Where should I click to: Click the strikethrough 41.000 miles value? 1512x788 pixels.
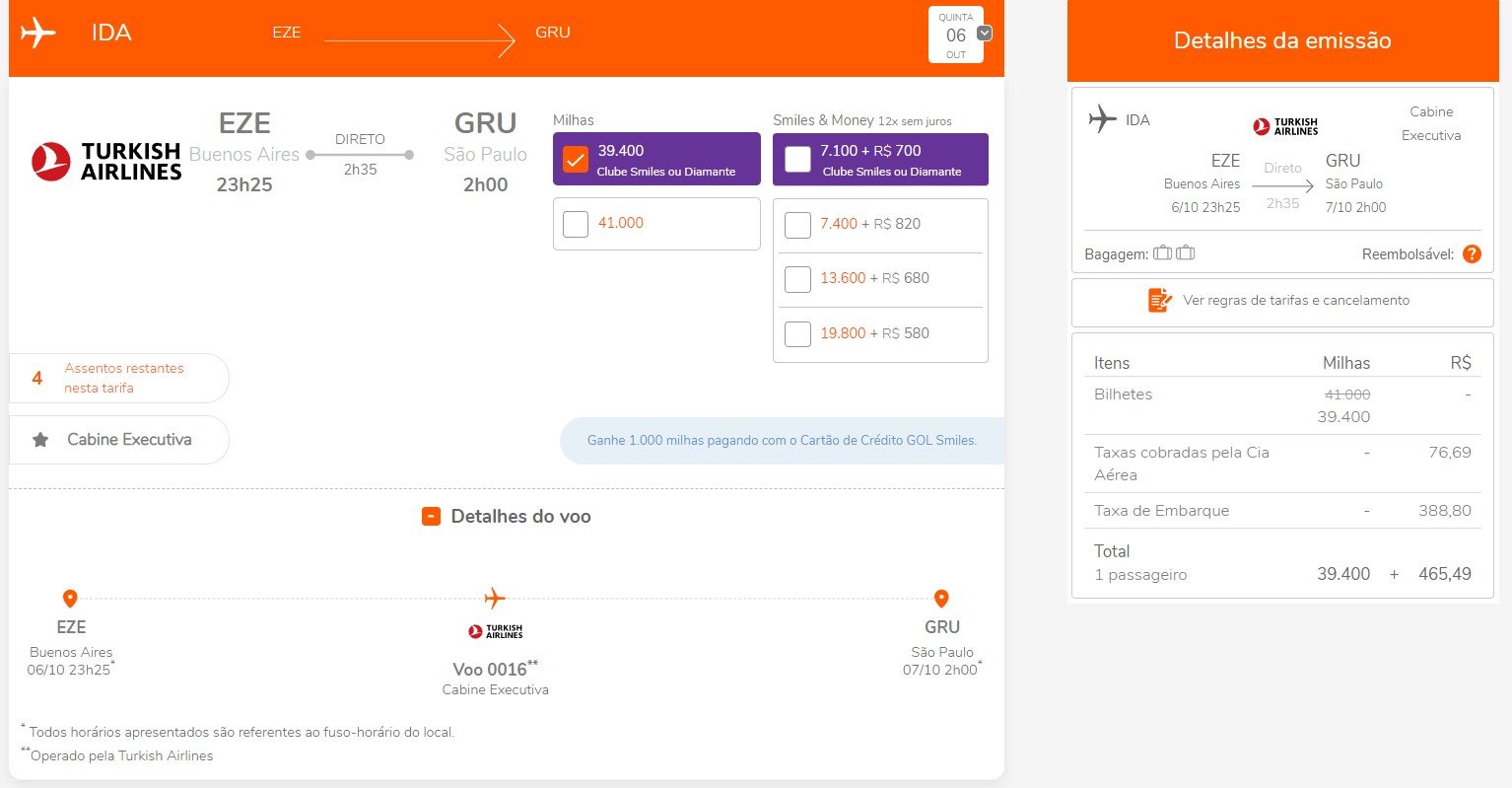(1346, 394)
